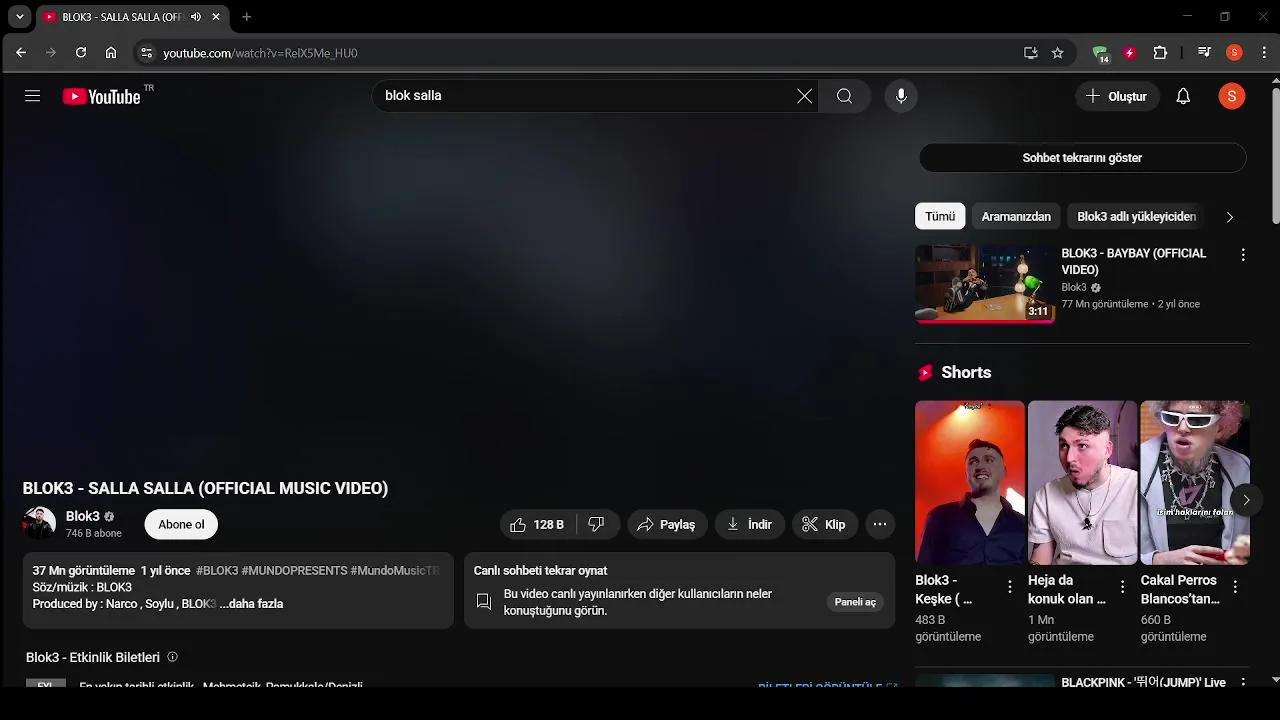Open BLACKPINK JUMP Live video title
The width and height of the screenshot is (1280, 720).
(1143, 682)
